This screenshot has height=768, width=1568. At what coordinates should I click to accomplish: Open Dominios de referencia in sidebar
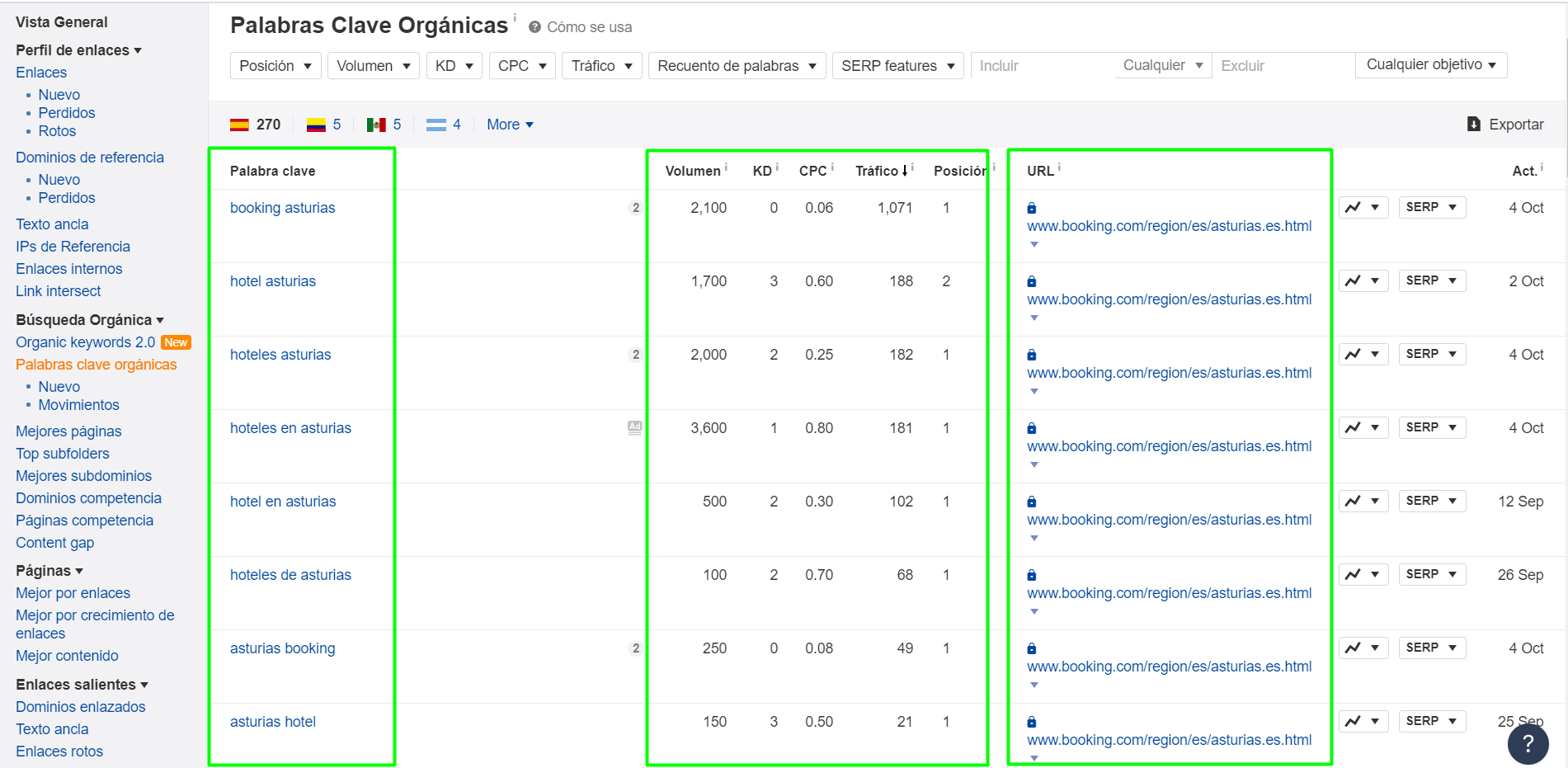(x=89, y=157)
